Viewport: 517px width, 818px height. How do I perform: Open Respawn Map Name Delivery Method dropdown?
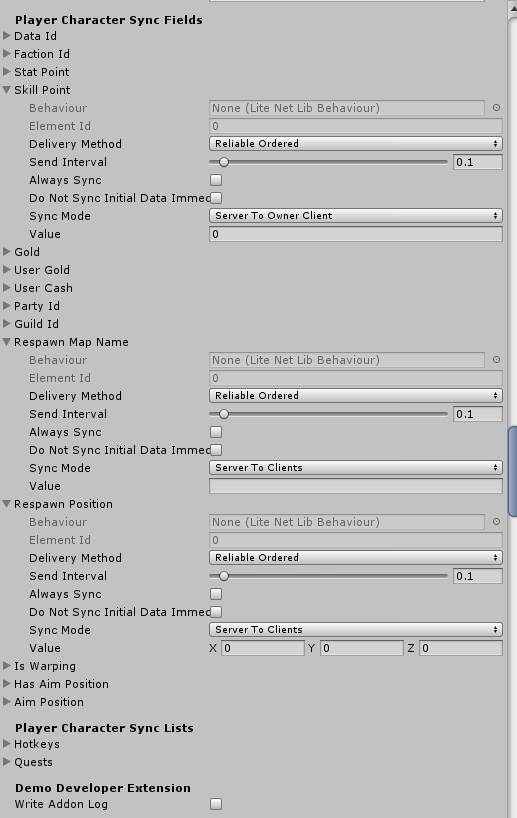tap(356, 395)
